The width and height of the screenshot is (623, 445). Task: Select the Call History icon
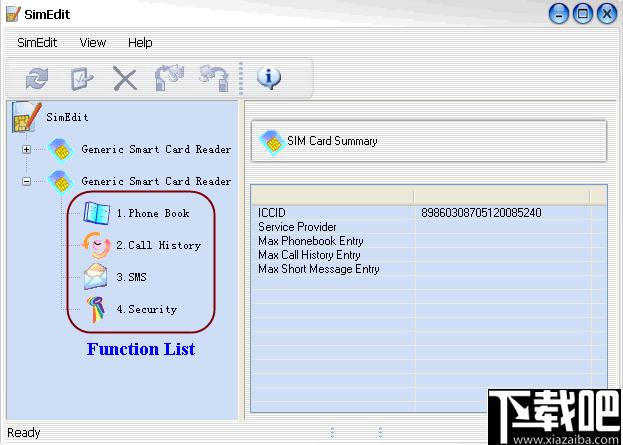click(x=97, y=245)
